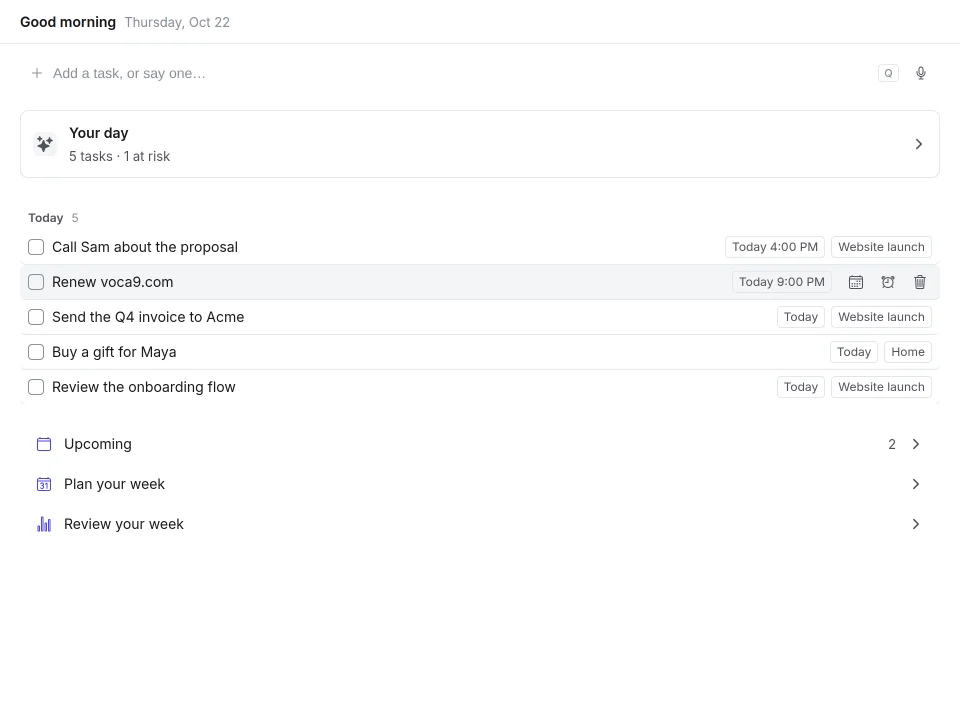Expand the Plan your week chevron
This screenshot has height=720, width=960.
click(916, 484)
